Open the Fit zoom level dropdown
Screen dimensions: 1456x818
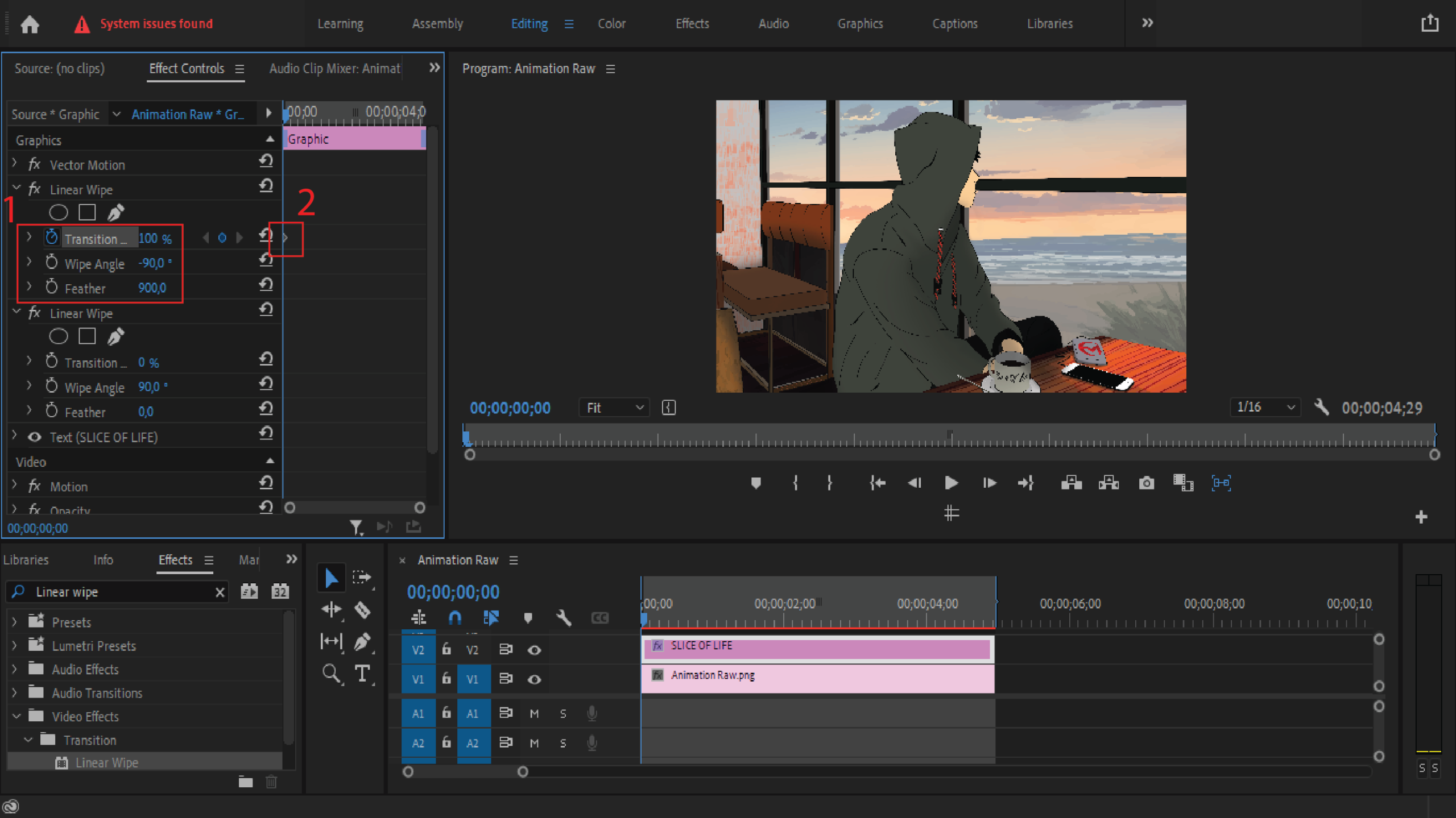pos(614,408)
